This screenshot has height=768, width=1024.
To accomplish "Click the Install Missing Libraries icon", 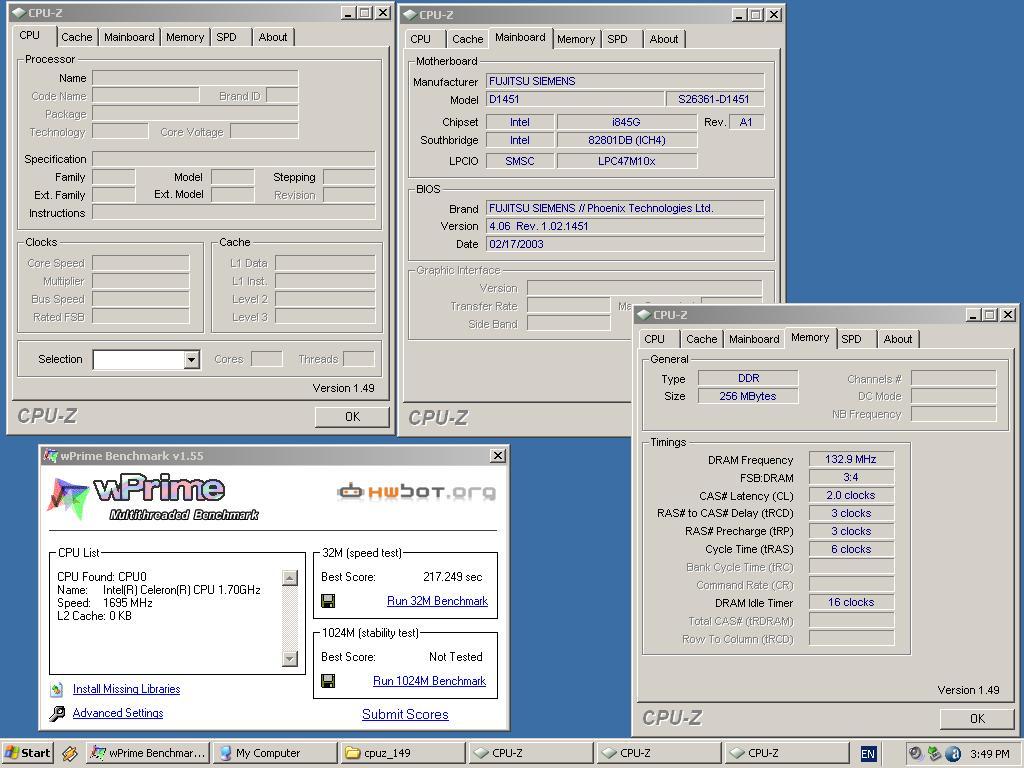I will [x=57, y=689].
